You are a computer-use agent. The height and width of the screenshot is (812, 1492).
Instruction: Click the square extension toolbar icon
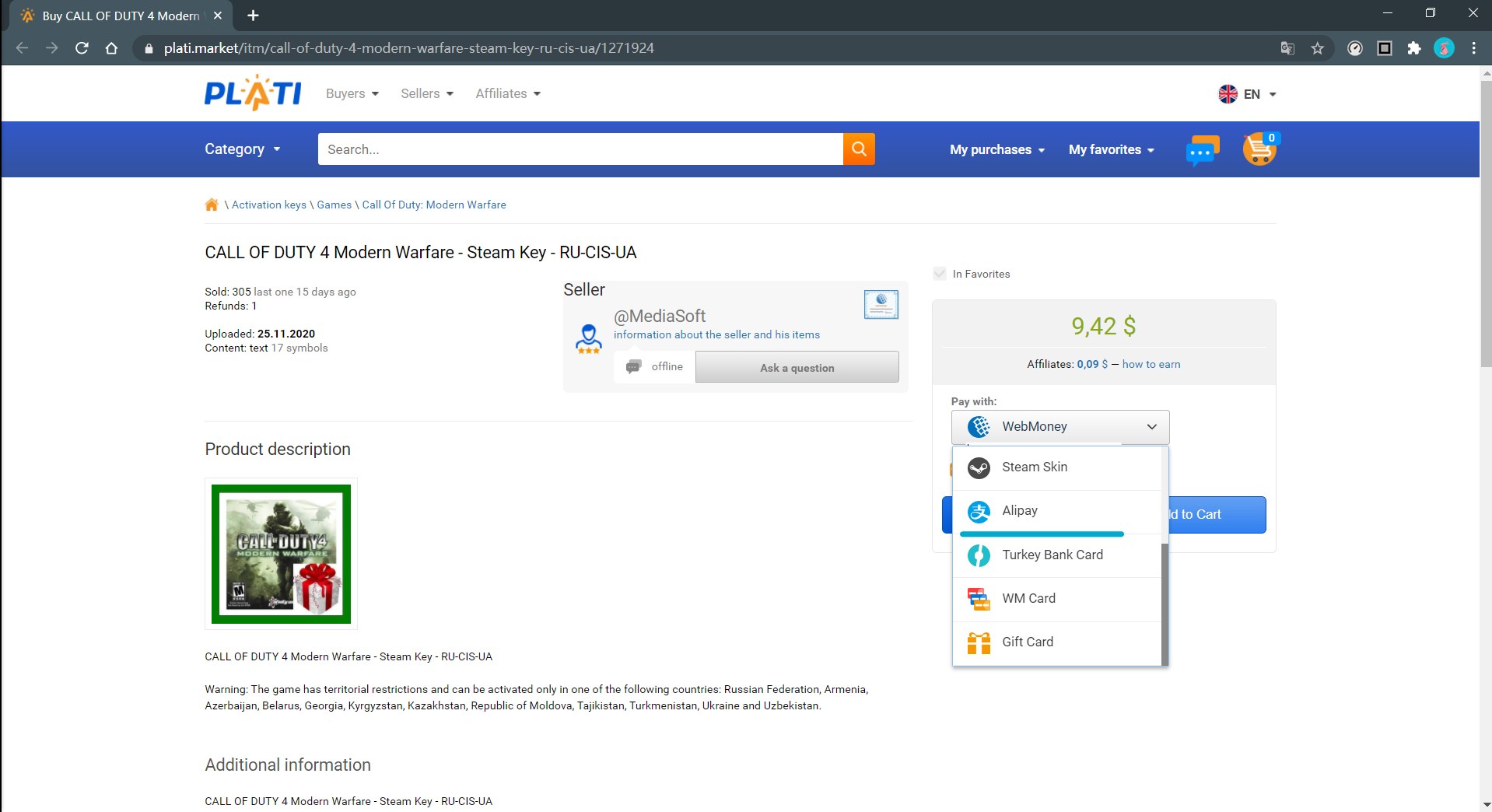coord(1385,48)
